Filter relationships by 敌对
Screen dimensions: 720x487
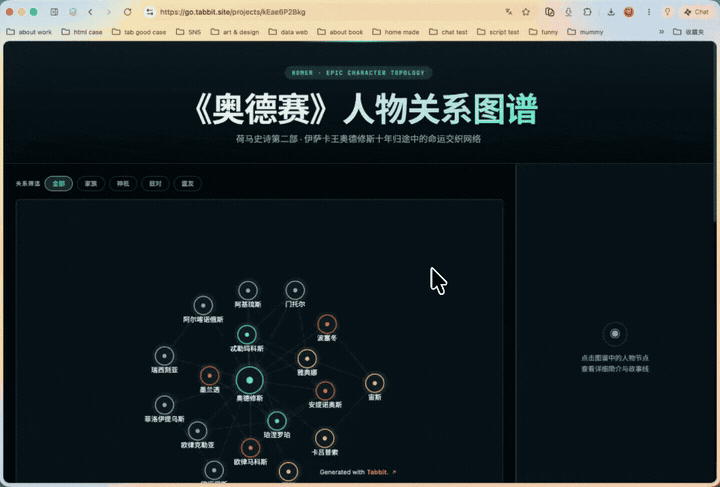pyautogui.click(x=155, y=184)
